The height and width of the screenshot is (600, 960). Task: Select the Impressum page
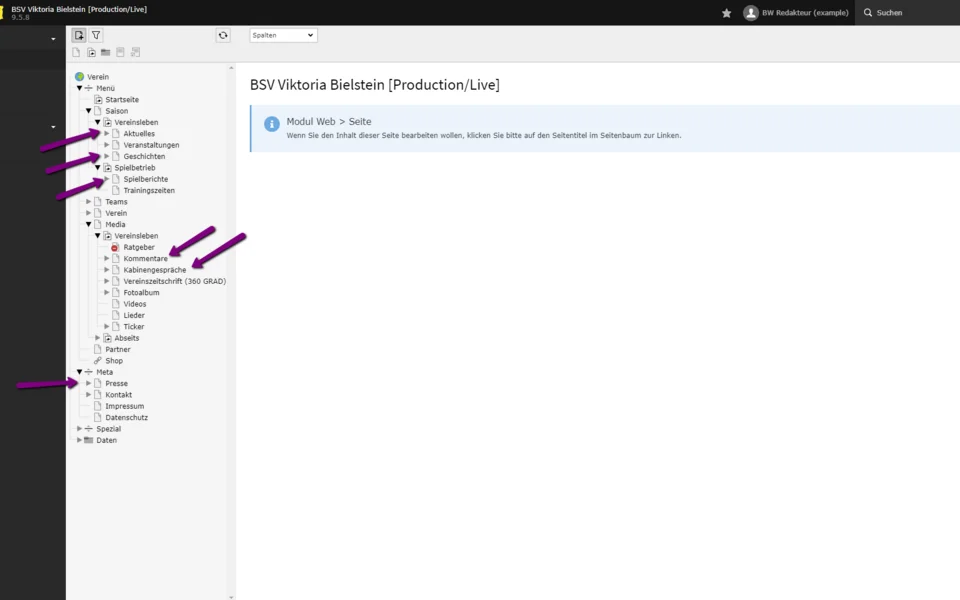point(125,407)
